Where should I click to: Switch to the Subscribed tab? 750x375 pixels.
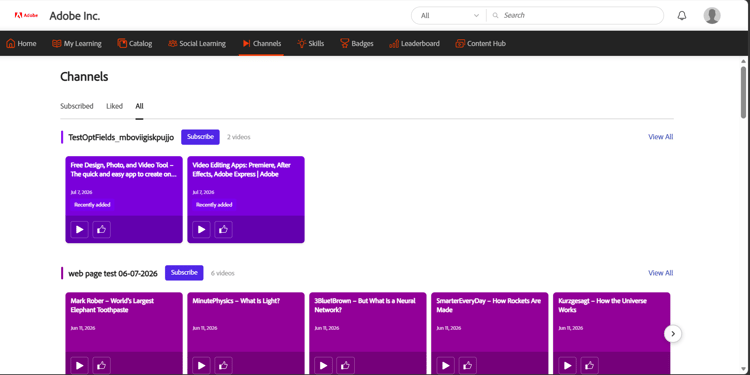(77, 106)
